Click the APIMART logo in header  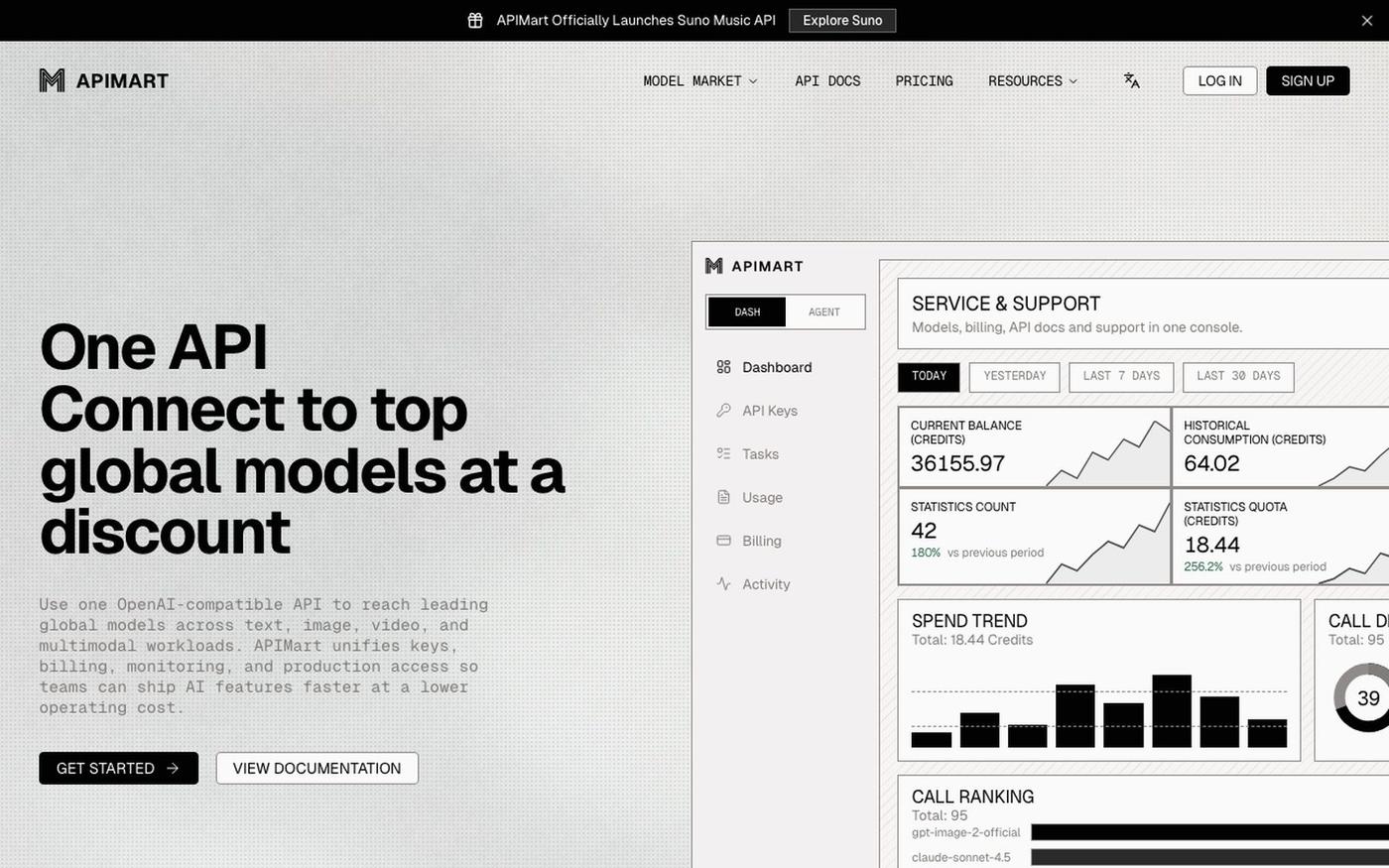pos(104,80)
